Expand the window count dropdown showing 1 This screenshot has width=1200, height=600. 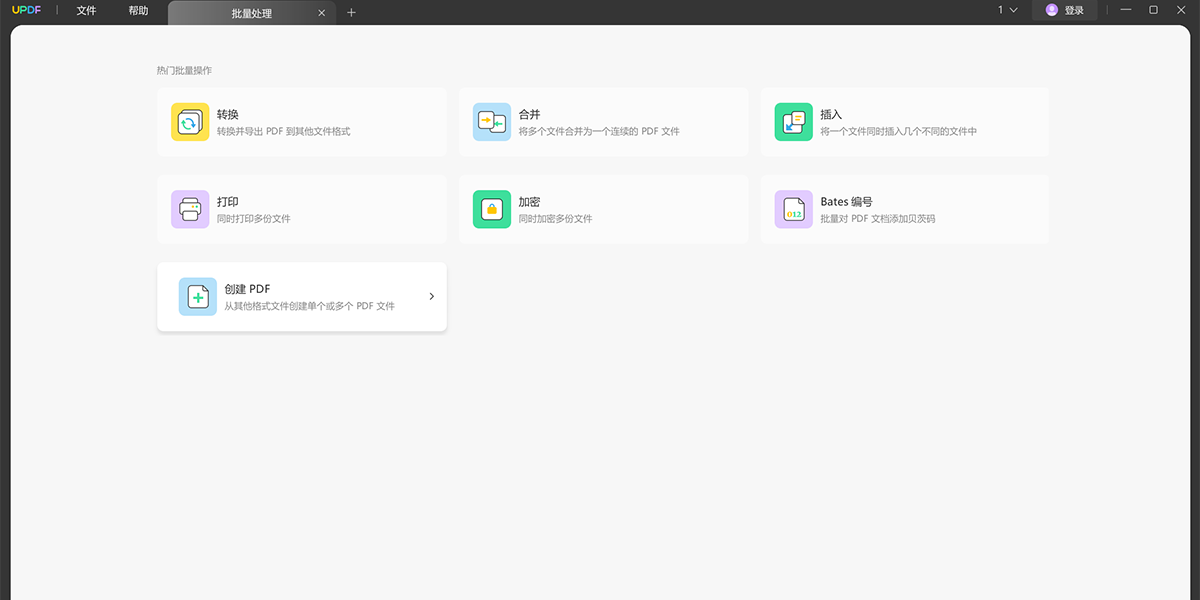1008,10
